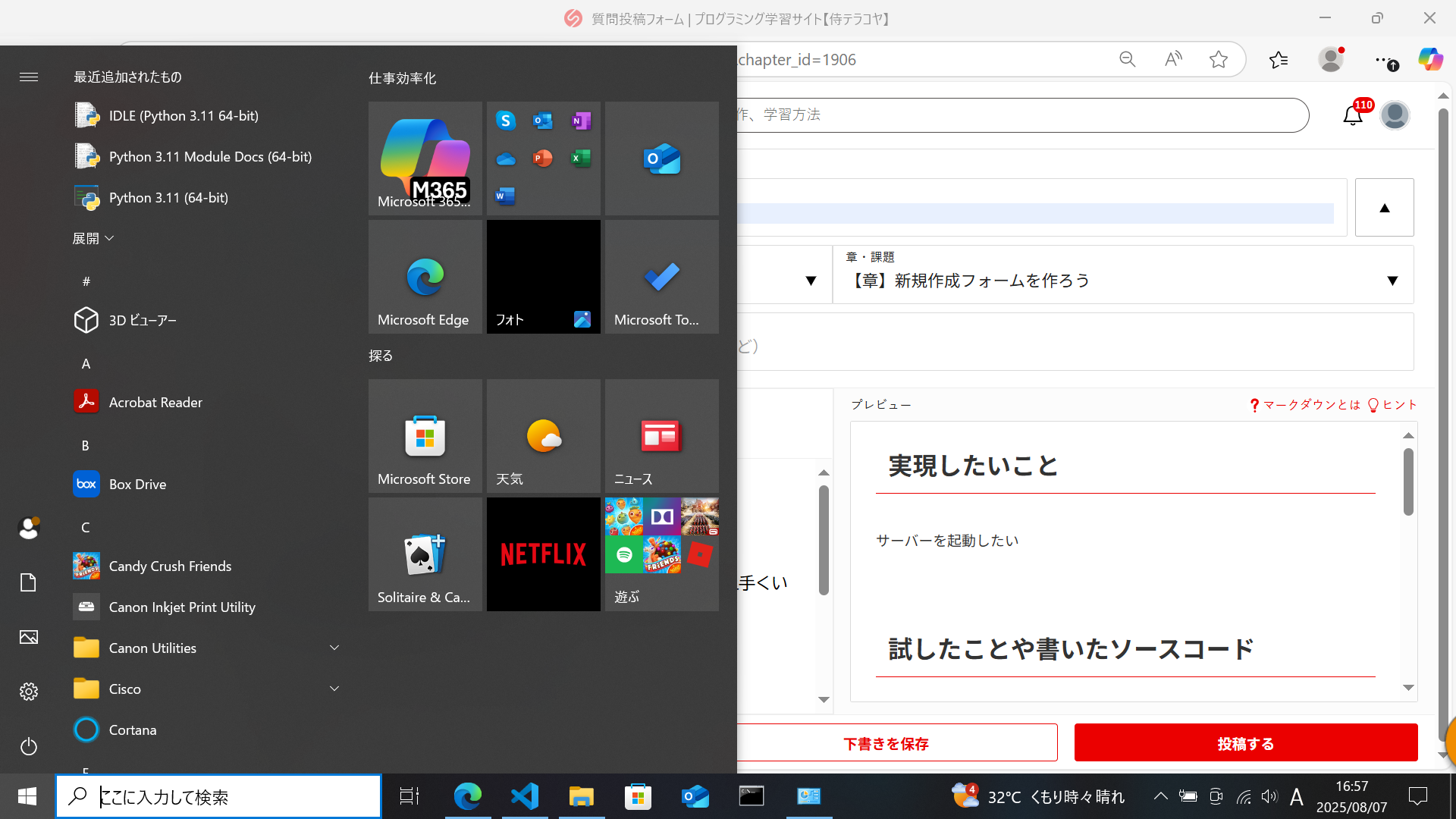The width and height of the screenshot is (1456, 819).
Task: Open Edge profile icon
Action: click(x=1331, y=59)
